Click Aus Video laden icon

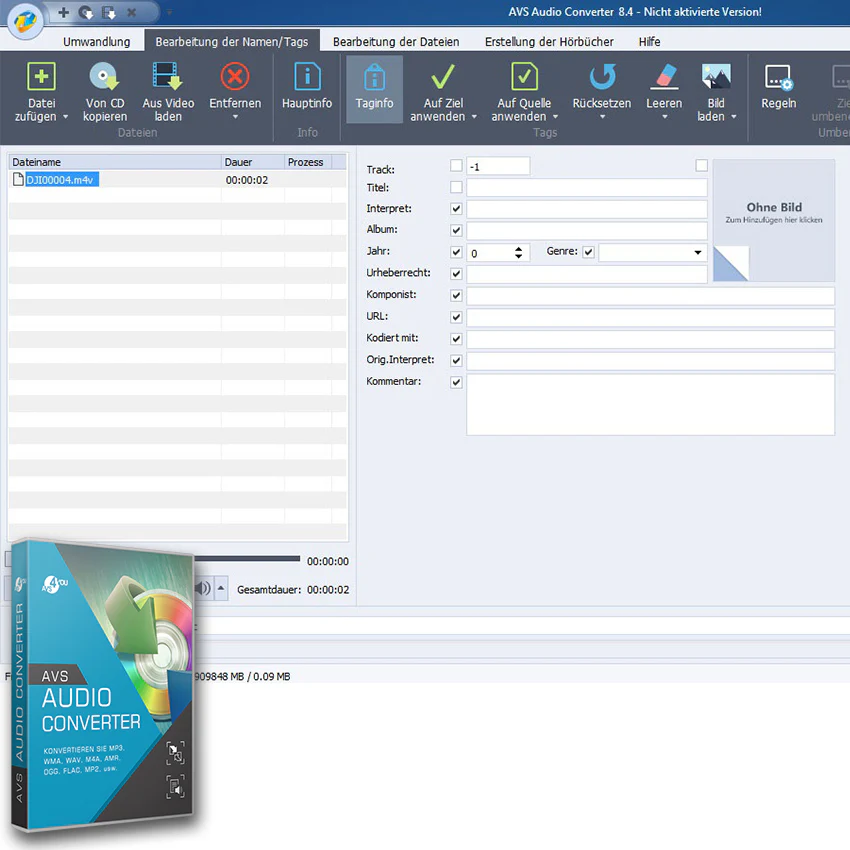168,76
